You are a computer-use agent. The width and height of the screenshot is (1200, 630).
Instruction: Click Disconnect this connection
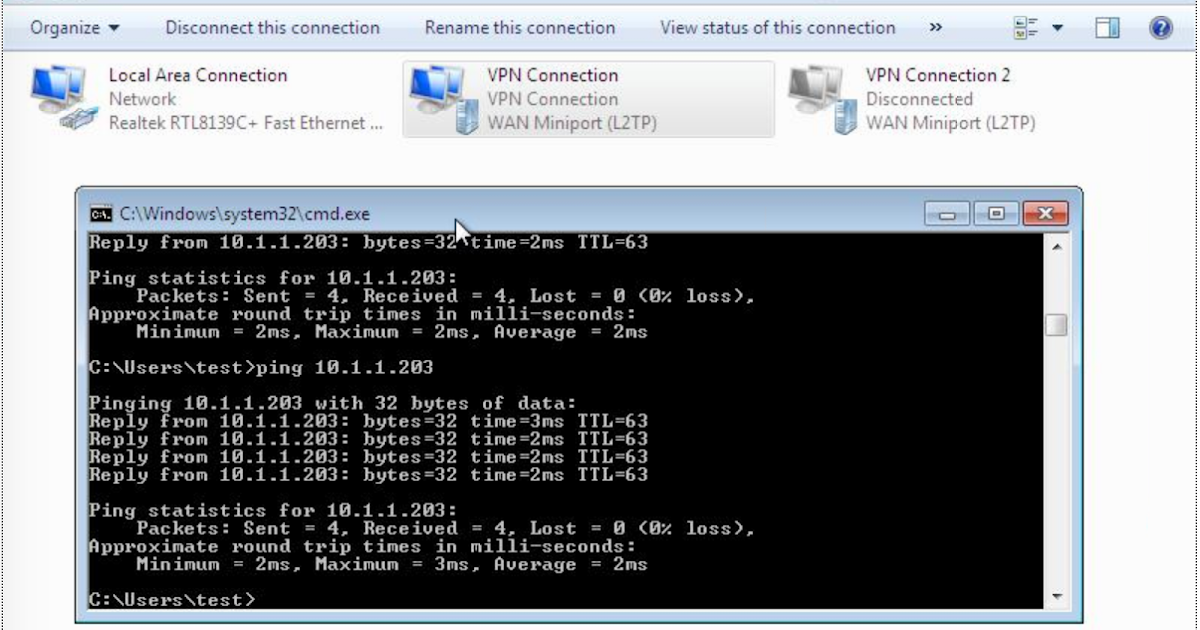click(272, 28)
